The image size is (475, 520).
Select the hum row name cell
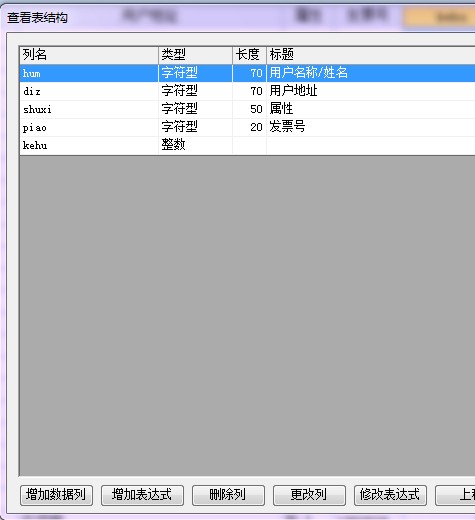[89, 73]
